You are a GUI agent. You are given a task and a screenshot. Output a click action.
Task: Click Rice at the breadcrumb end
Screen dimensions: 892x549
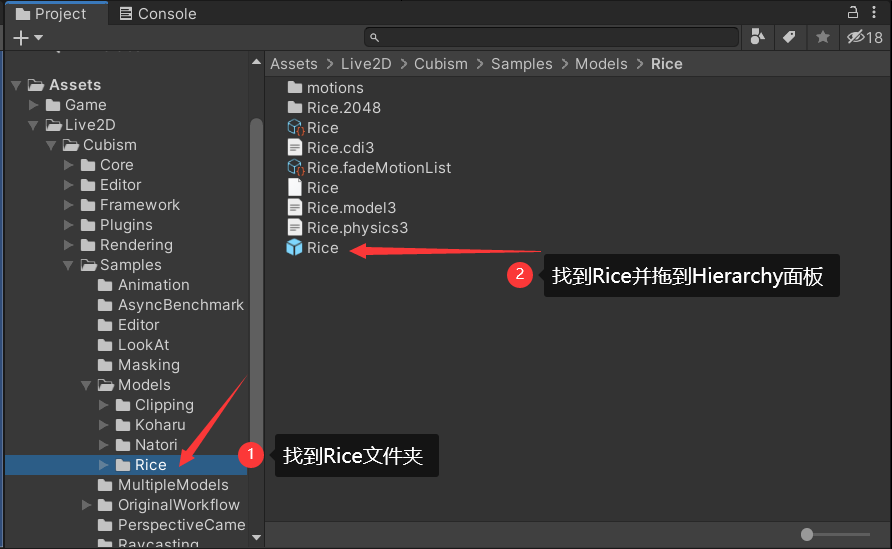pyautogui.click(x=666, y=64)
